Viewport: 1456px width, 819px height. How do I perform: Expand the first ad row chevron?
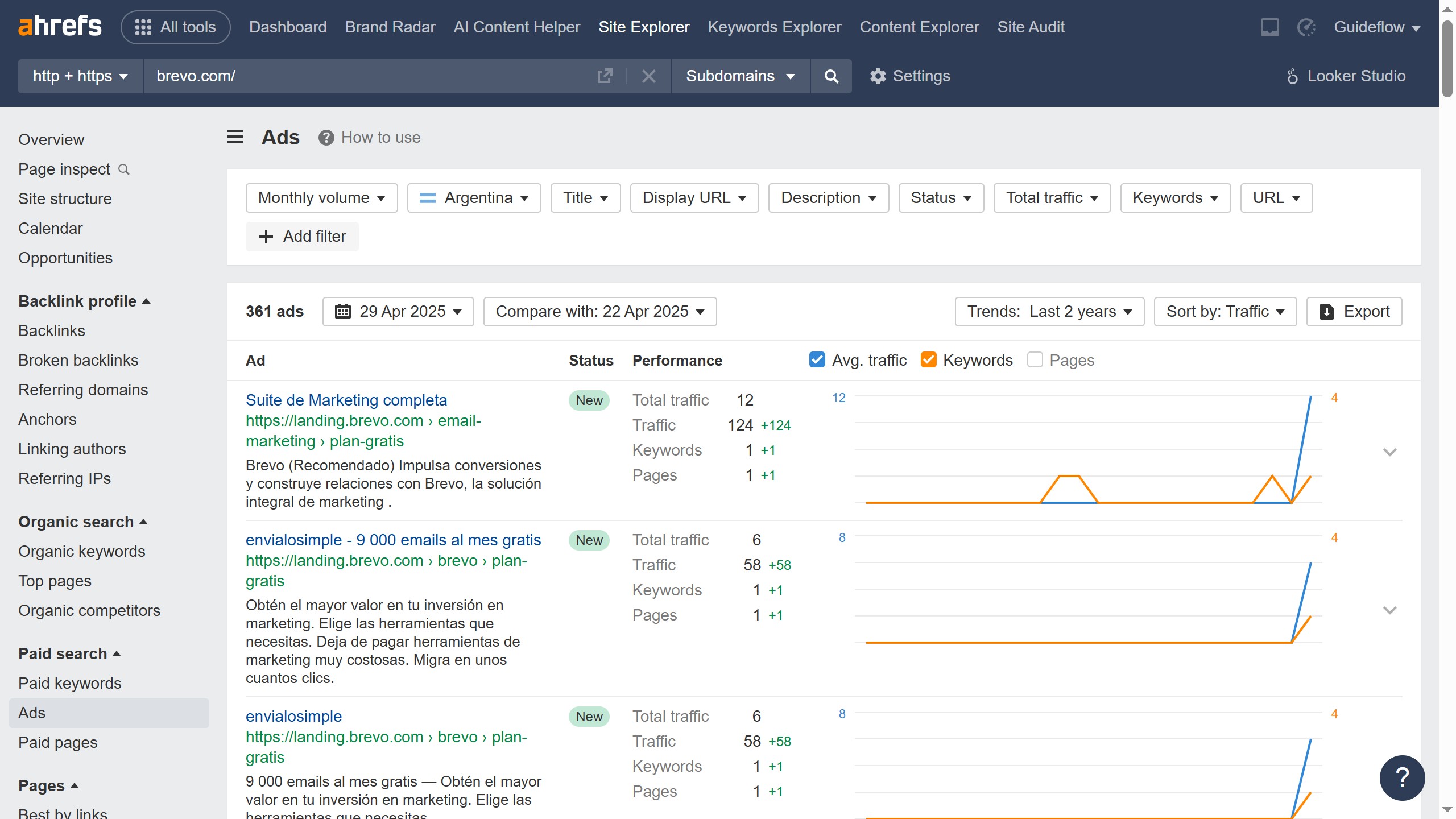tap(1389, 452)
